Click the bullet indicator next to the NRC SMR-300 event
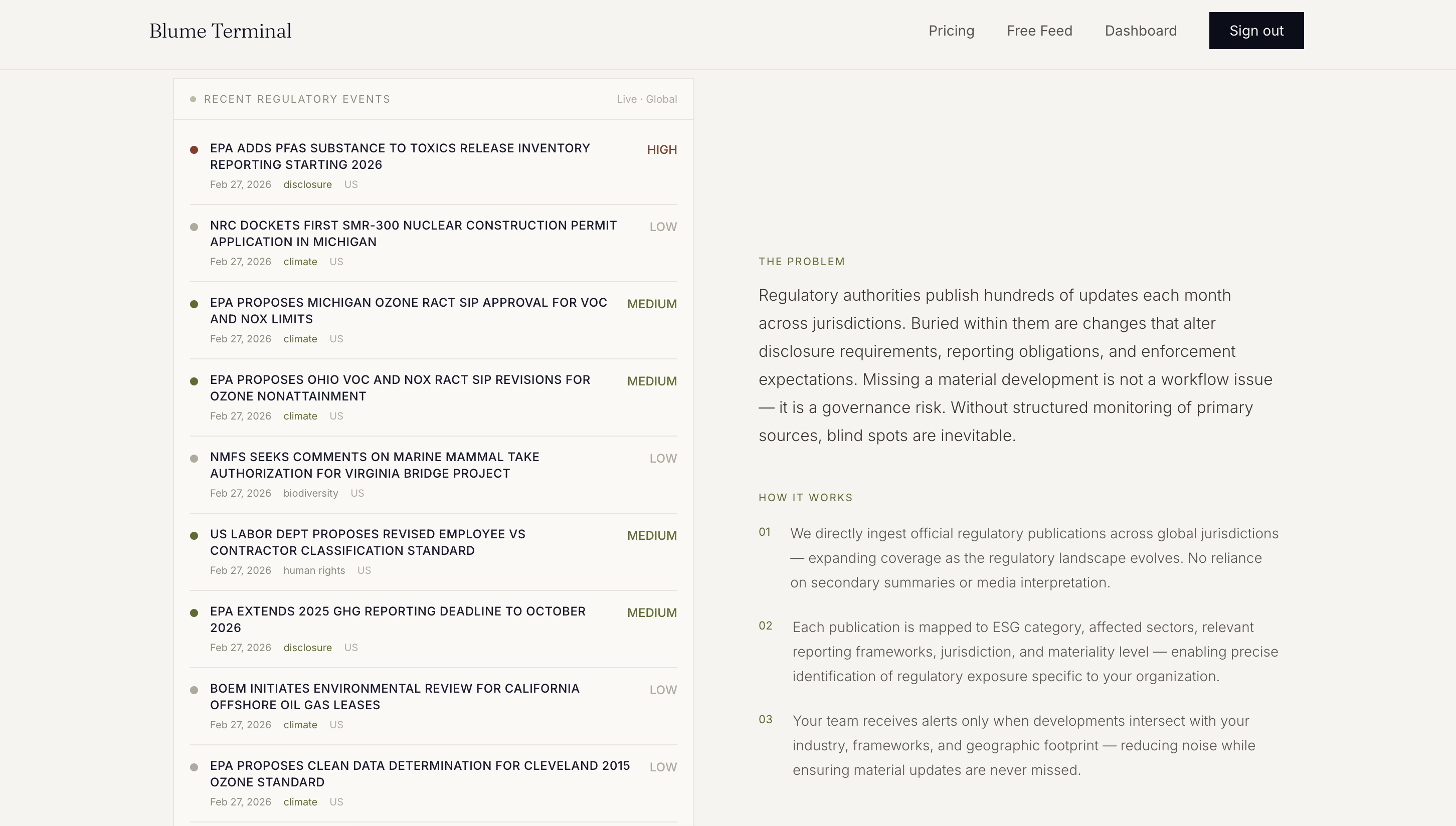1456x826 pixels. tap(195, 227)
